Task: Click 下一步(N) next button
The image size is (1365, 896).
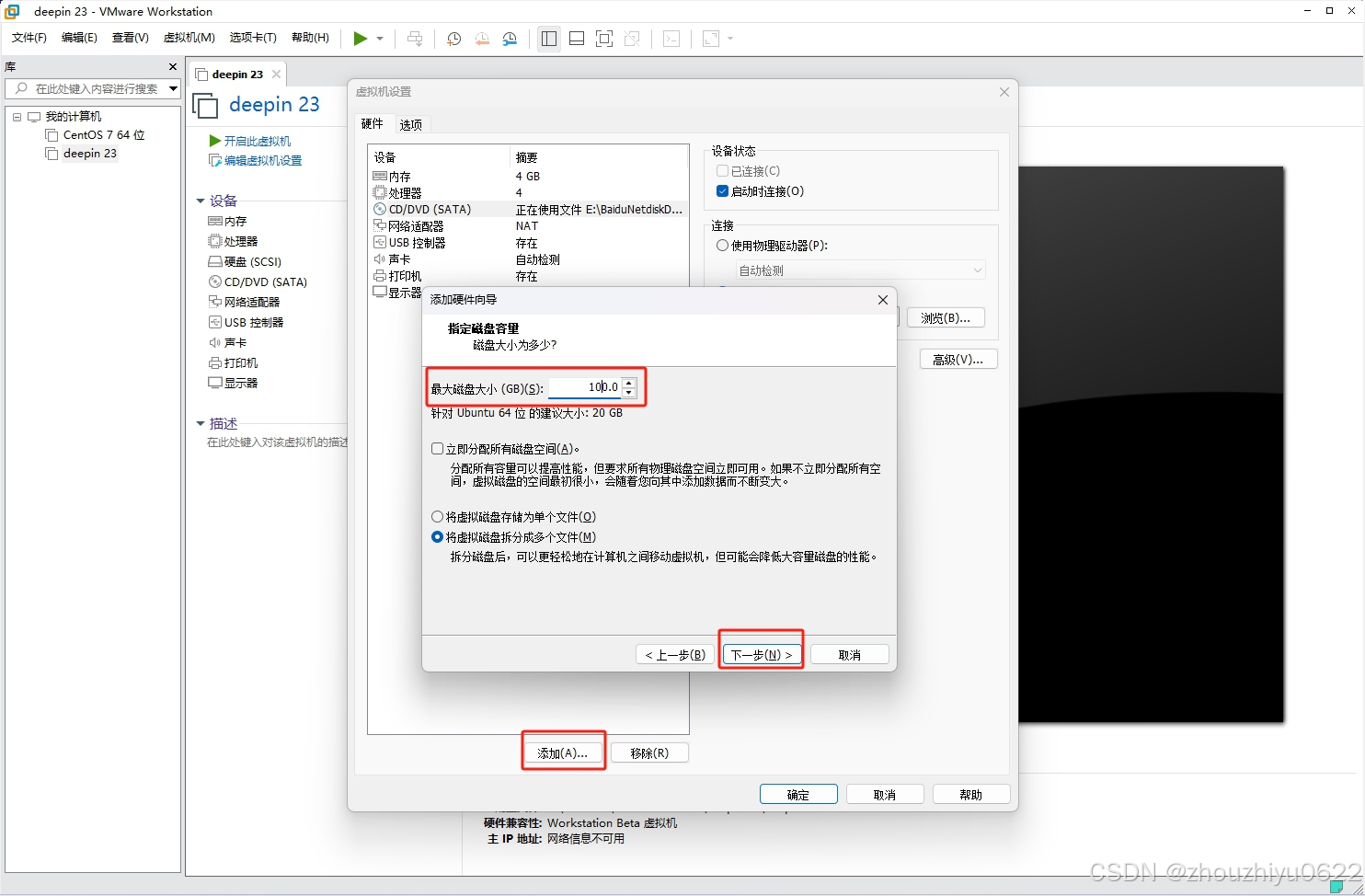Action: [x=762, y=655]
